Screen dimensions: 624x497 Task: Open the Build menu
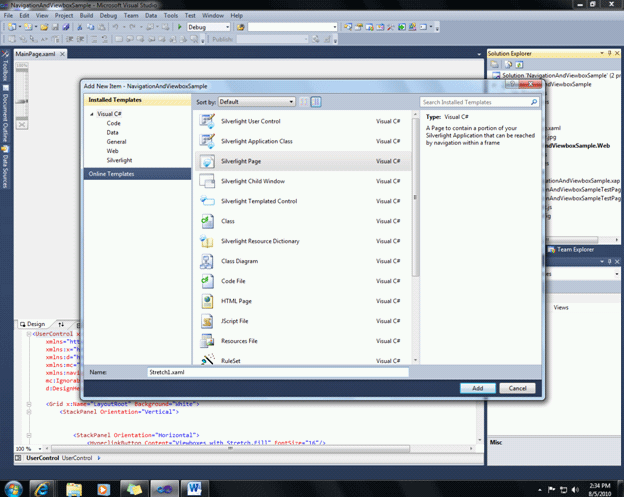[x=86, y=16]
